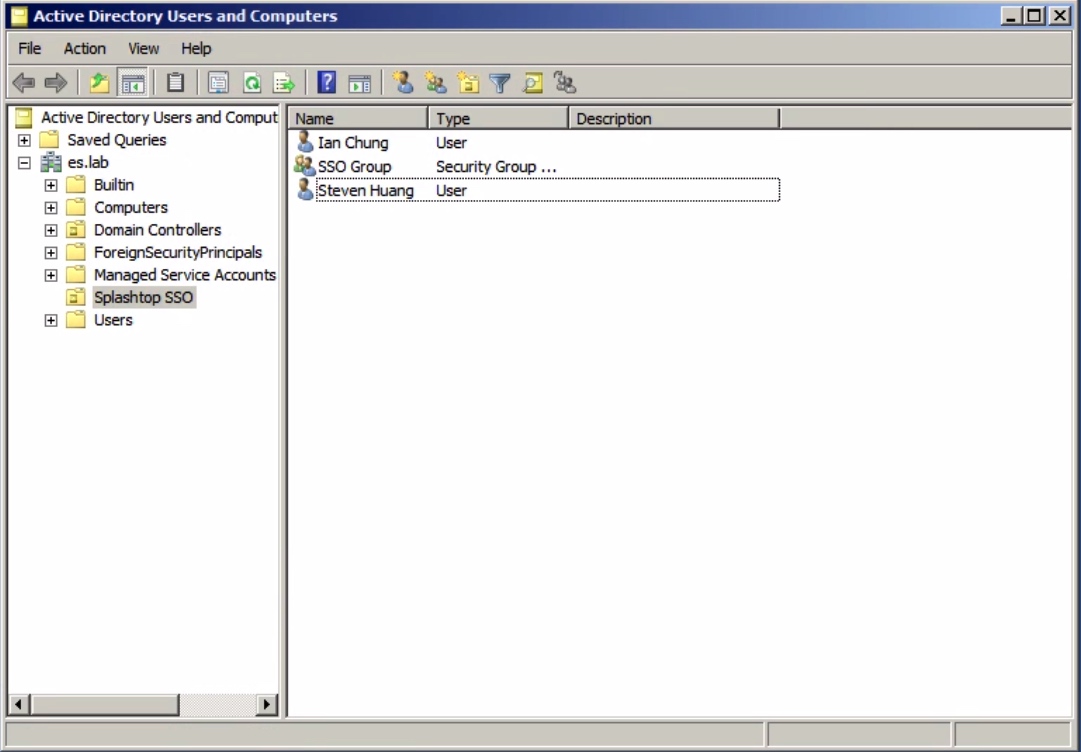Select the Splashtop SSO tree item
Image resolution: width=1081 pixels, height=752 pixels.
[143, 297]
